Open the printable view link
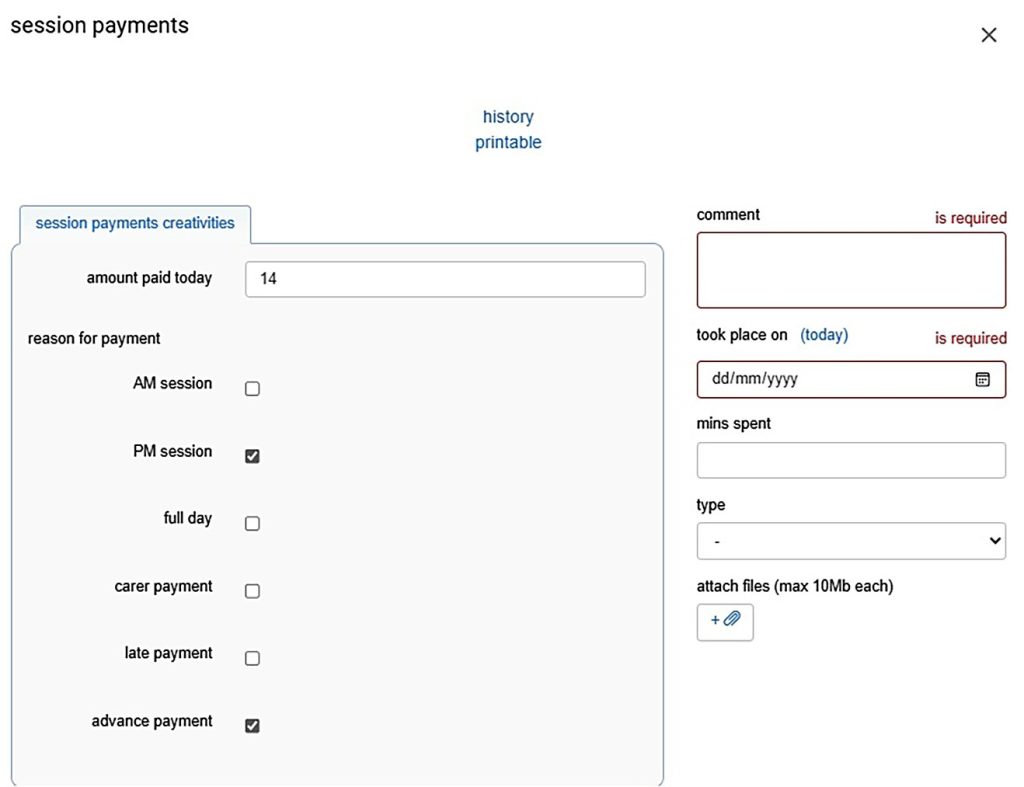Image resolution: width=1024 pixels, height=787 pixels. click(x=508, y=143)
